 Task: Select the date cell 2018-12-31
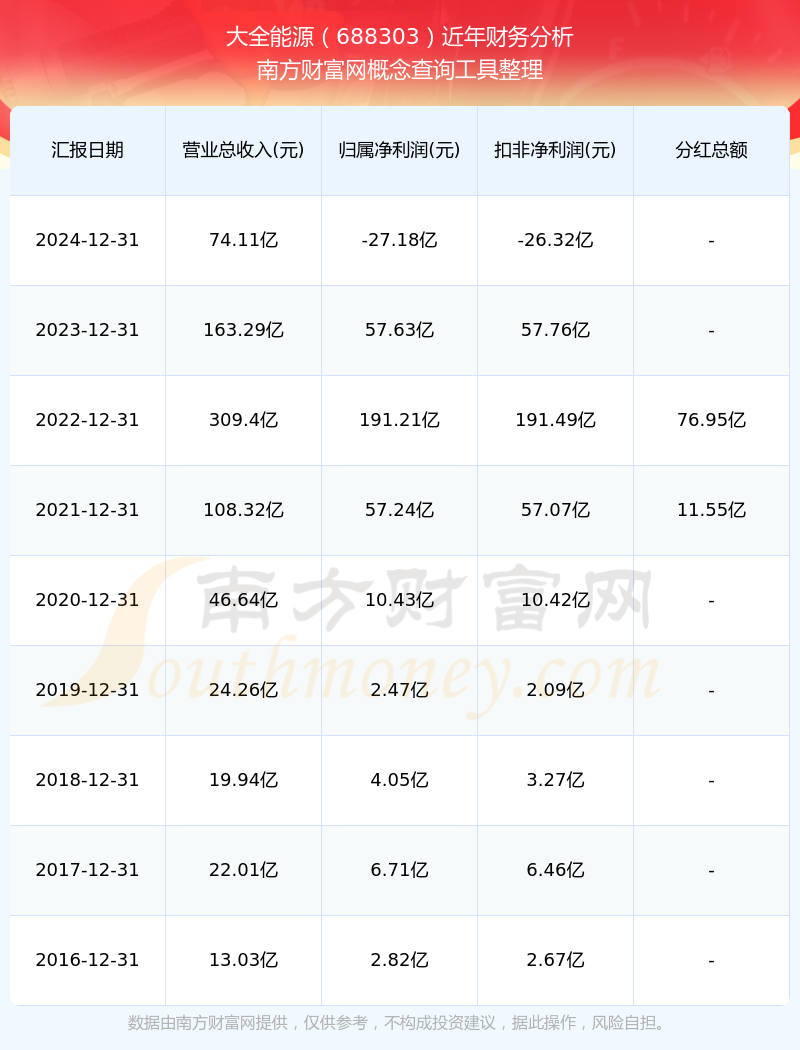click(88, 780)
